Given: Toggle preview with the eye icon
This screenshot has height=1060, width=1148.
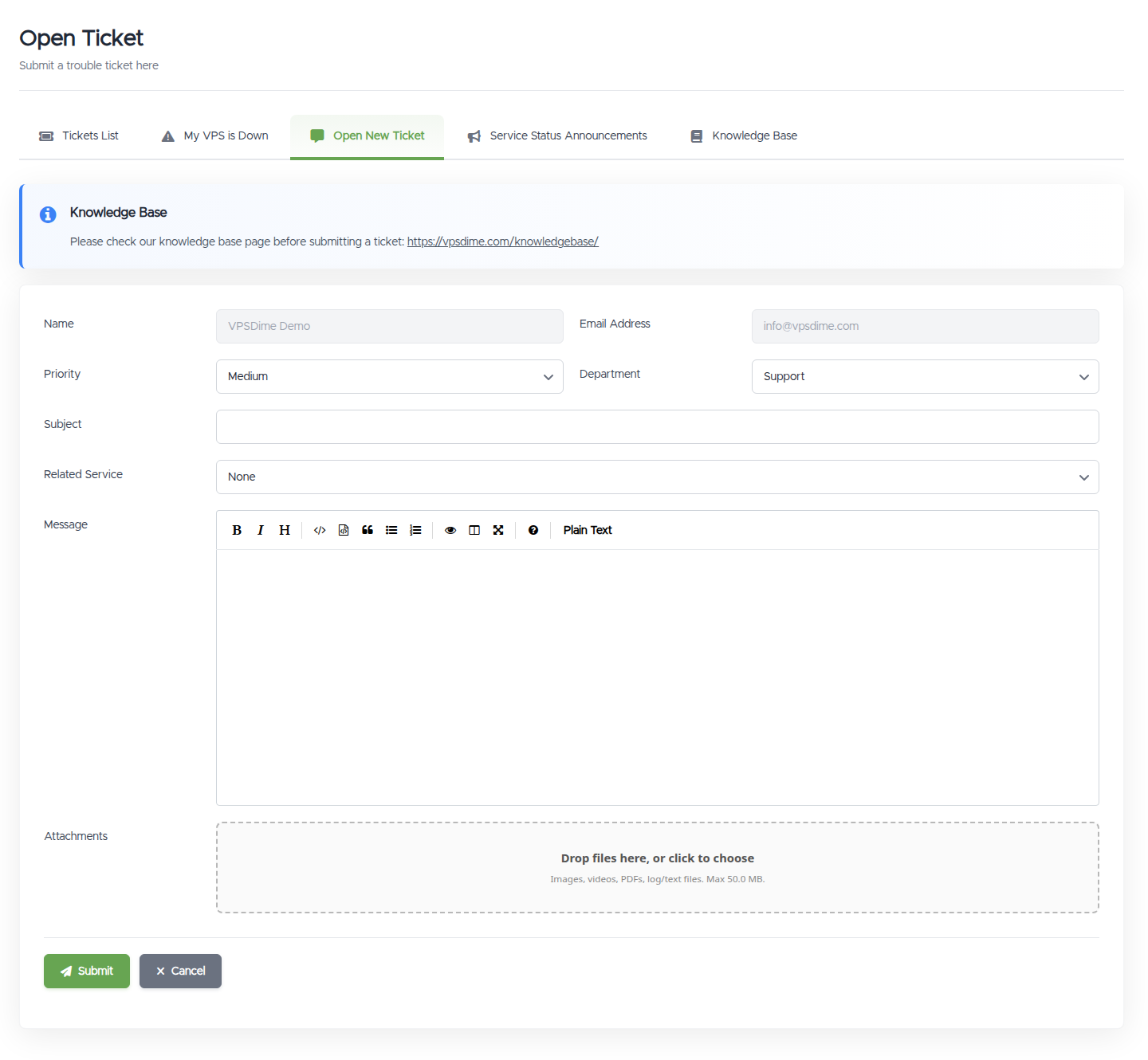Looking at the screenshot, I should (450, 530).
